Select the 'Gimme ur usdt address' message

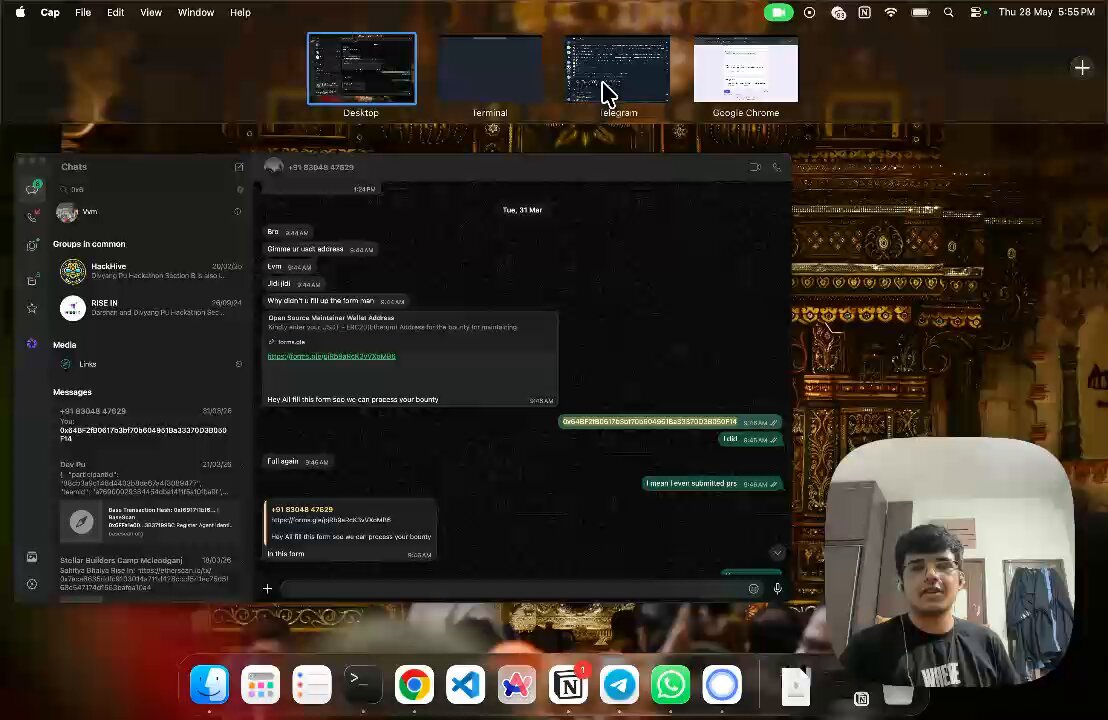click(321, 249)
